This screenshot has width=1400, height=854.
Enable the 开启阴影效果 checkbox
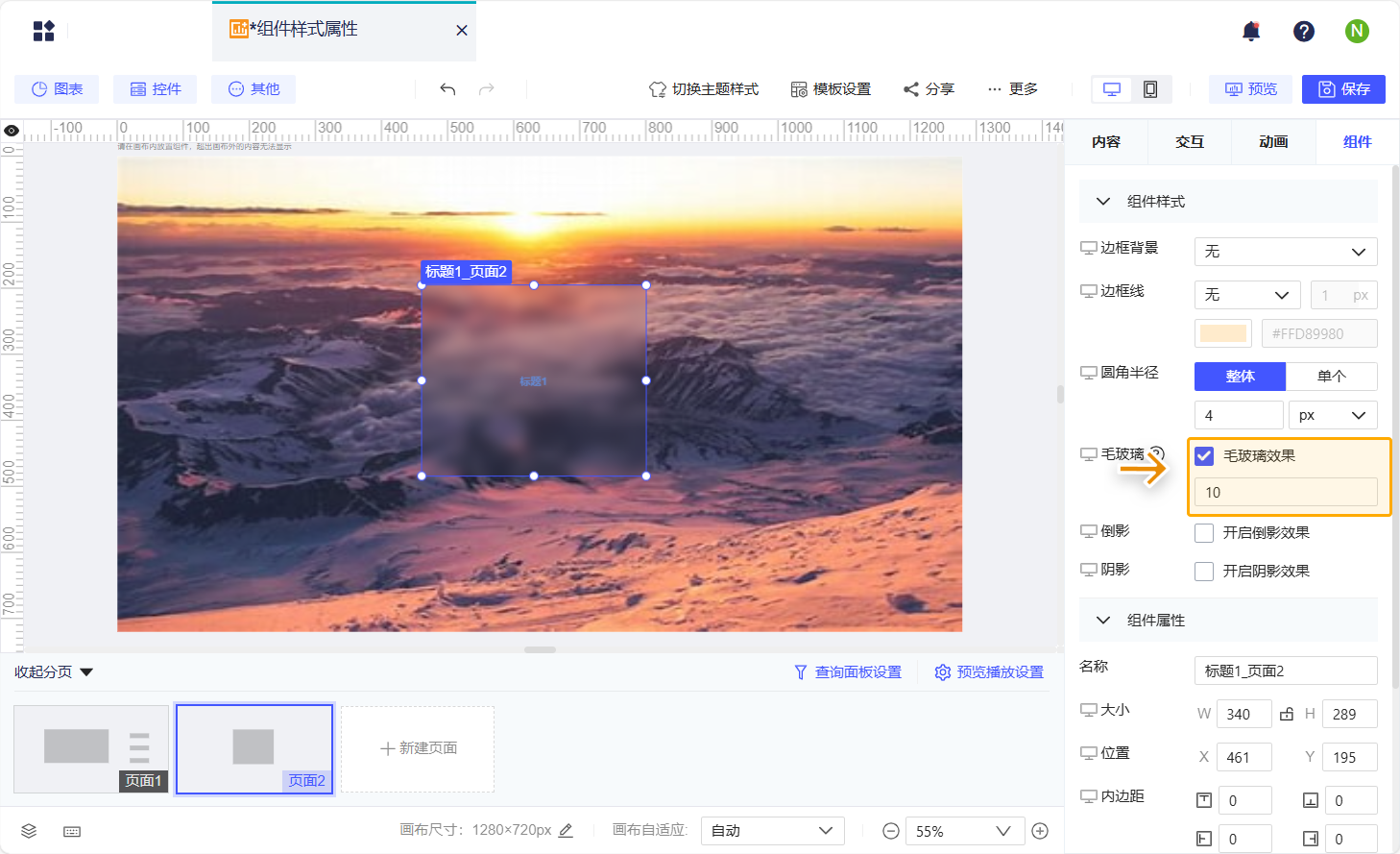click(x=1204, y=571)
